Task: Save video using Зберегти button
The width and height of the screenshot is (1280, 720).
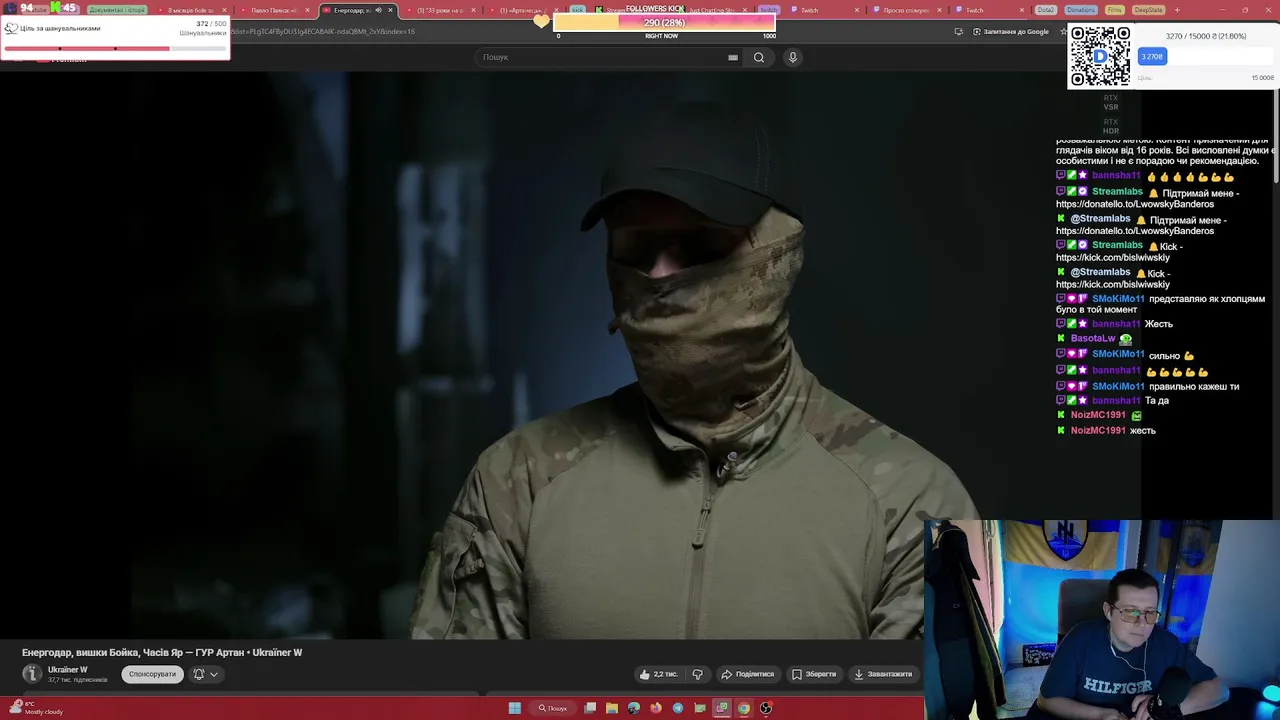Action: click(x=813, y=674)
